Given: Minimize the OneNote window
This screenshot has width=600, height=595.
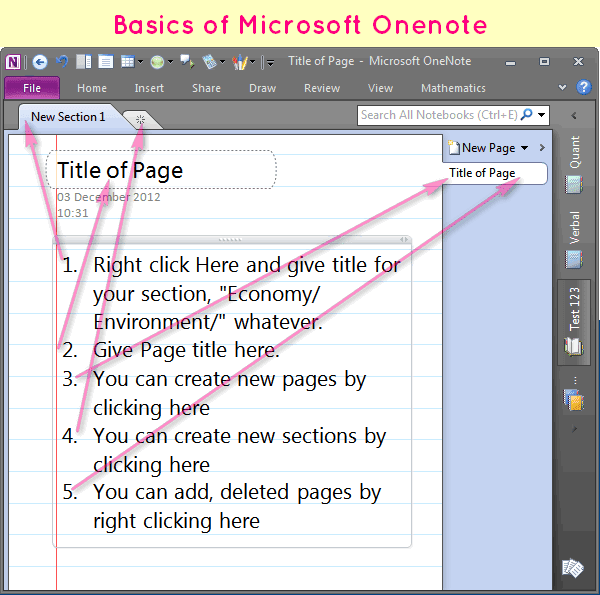Looking at the screenshot, I should click(x=510, y=62).
